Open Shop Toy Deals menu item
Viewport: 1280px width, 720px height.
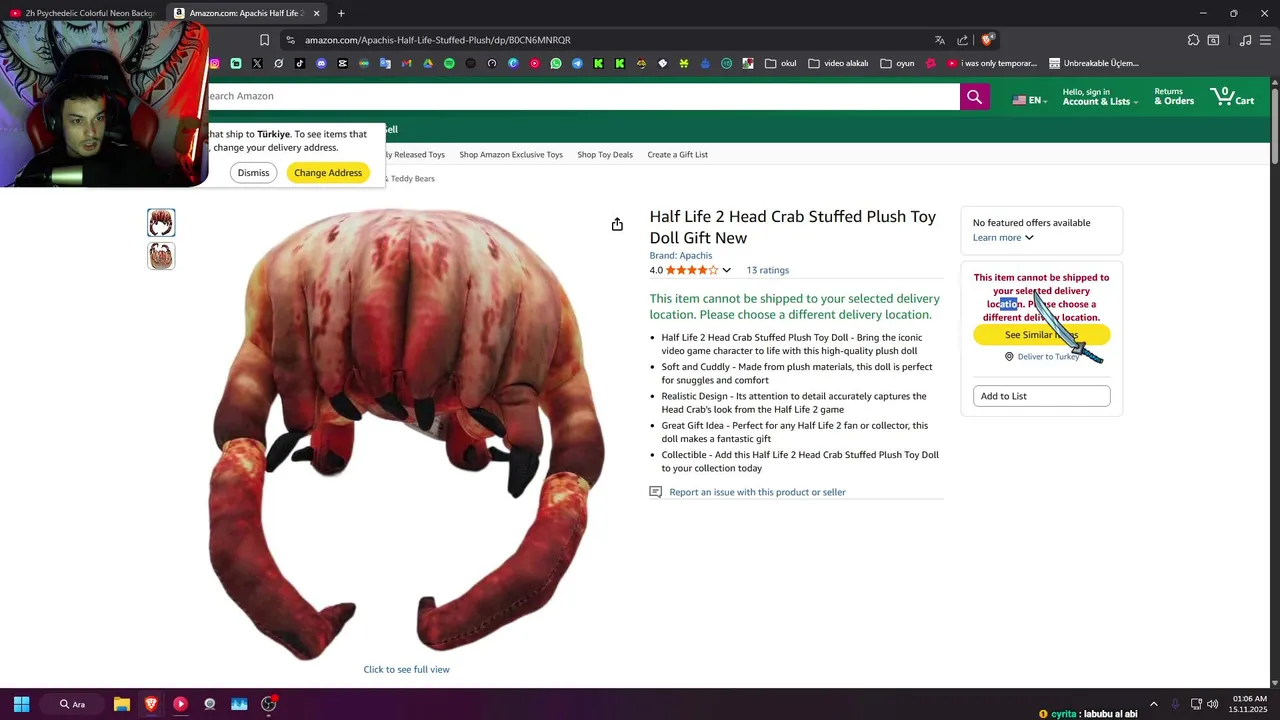605,155
